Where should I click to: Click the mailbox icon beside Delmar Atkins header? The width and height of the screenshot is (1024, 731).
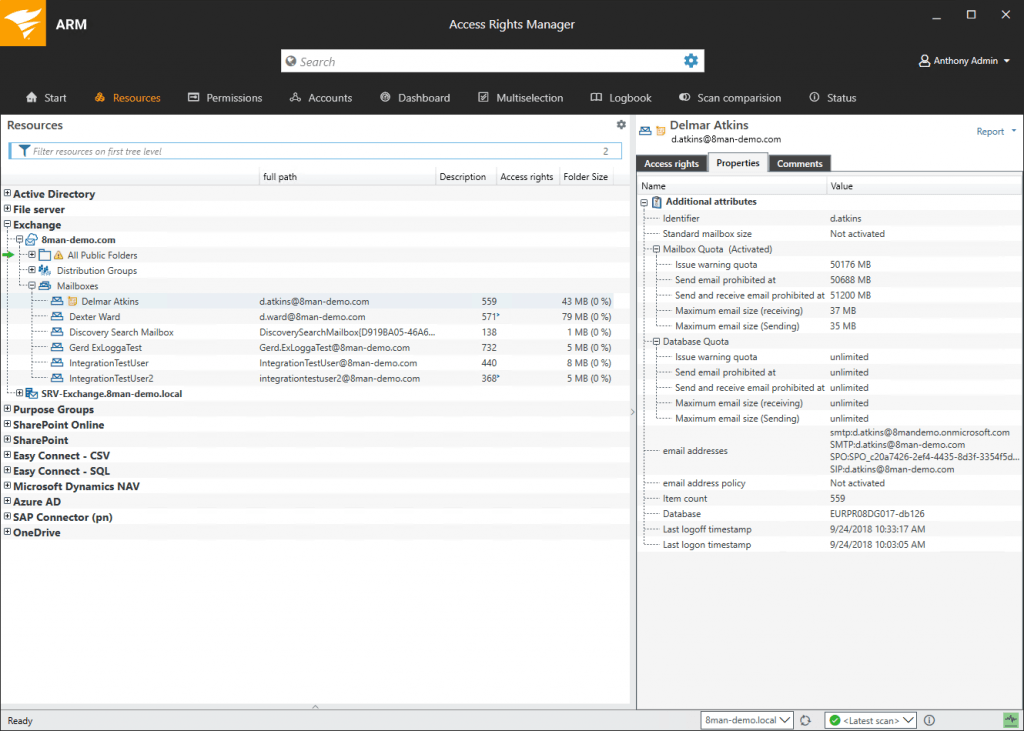click(x=645, y=131)
